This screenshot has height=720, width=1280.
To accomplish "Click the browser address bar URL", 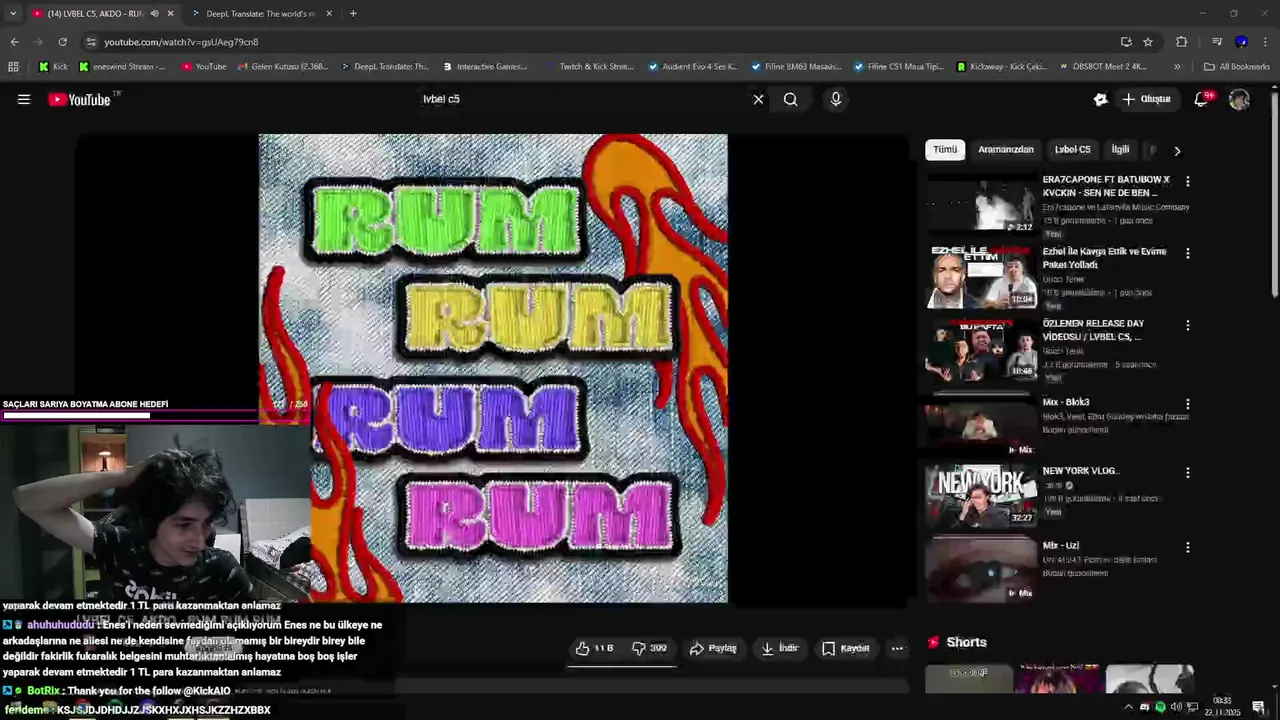I will click(181, 42).
